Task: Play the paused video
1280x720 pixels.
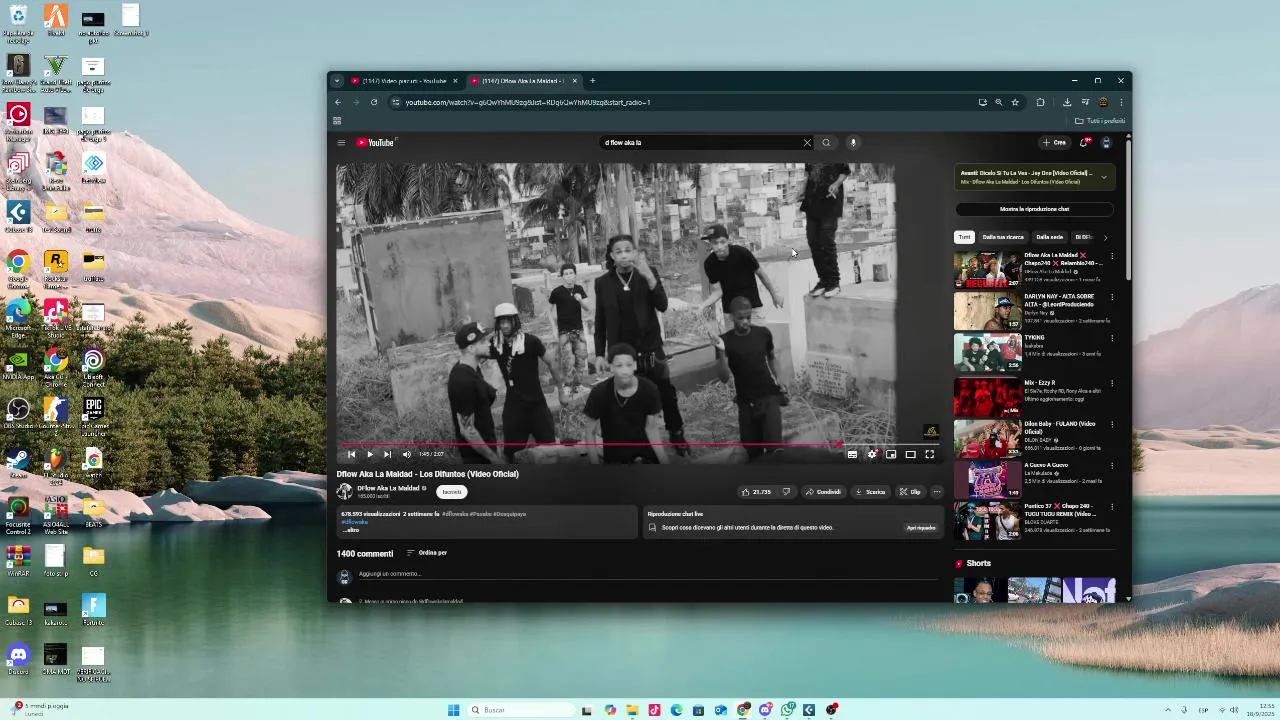Action: (x=369, y=454)
